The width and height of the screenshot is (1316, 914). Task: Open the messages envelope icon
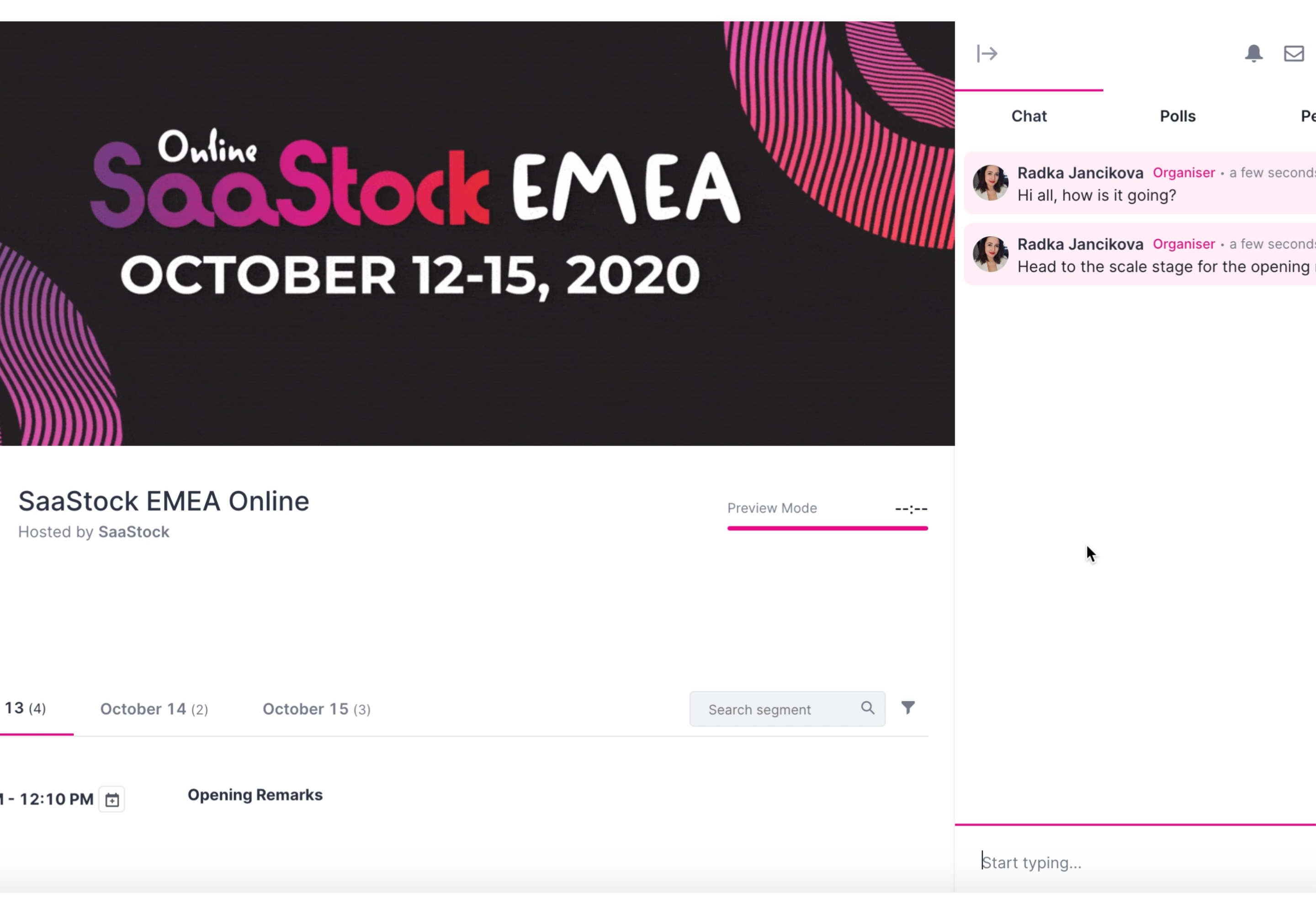pyautogui.click(x=1294, y=54)
